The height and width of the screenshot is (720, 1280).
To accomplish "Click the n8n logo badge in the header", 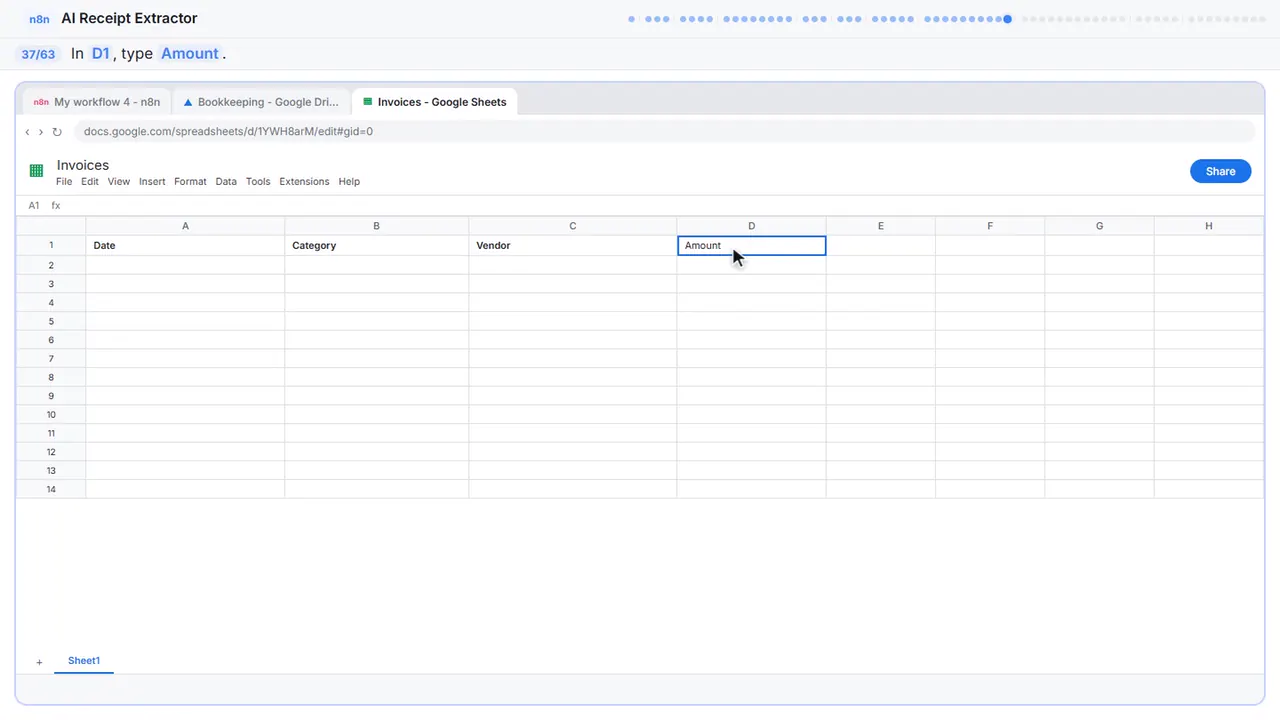I will tap(39, 19).
